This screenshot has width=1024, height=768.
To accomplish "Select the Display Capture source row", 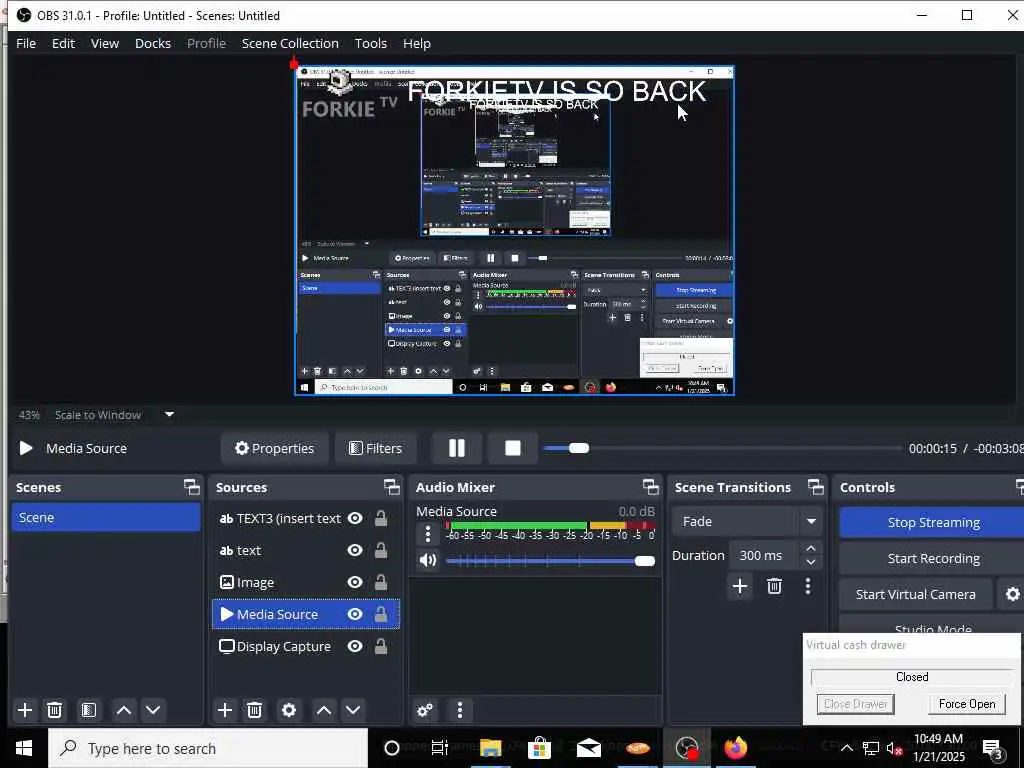I will [x=305, y=646].
